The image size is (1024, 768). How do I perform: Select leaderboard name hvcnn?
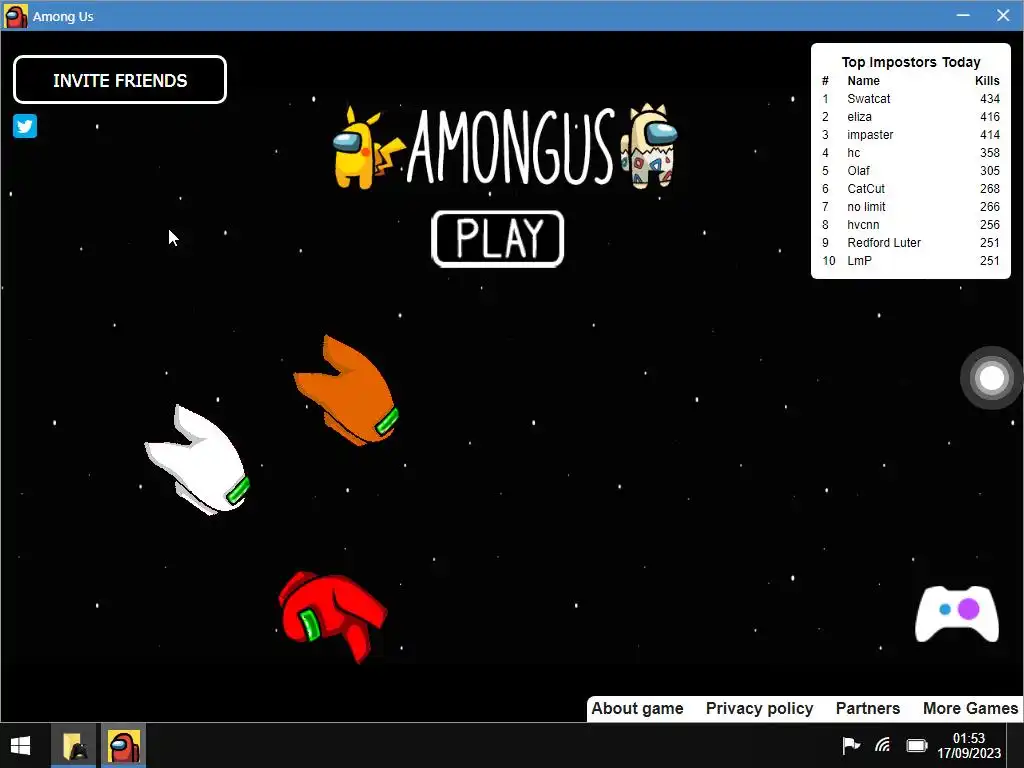(x=863, y=225)
